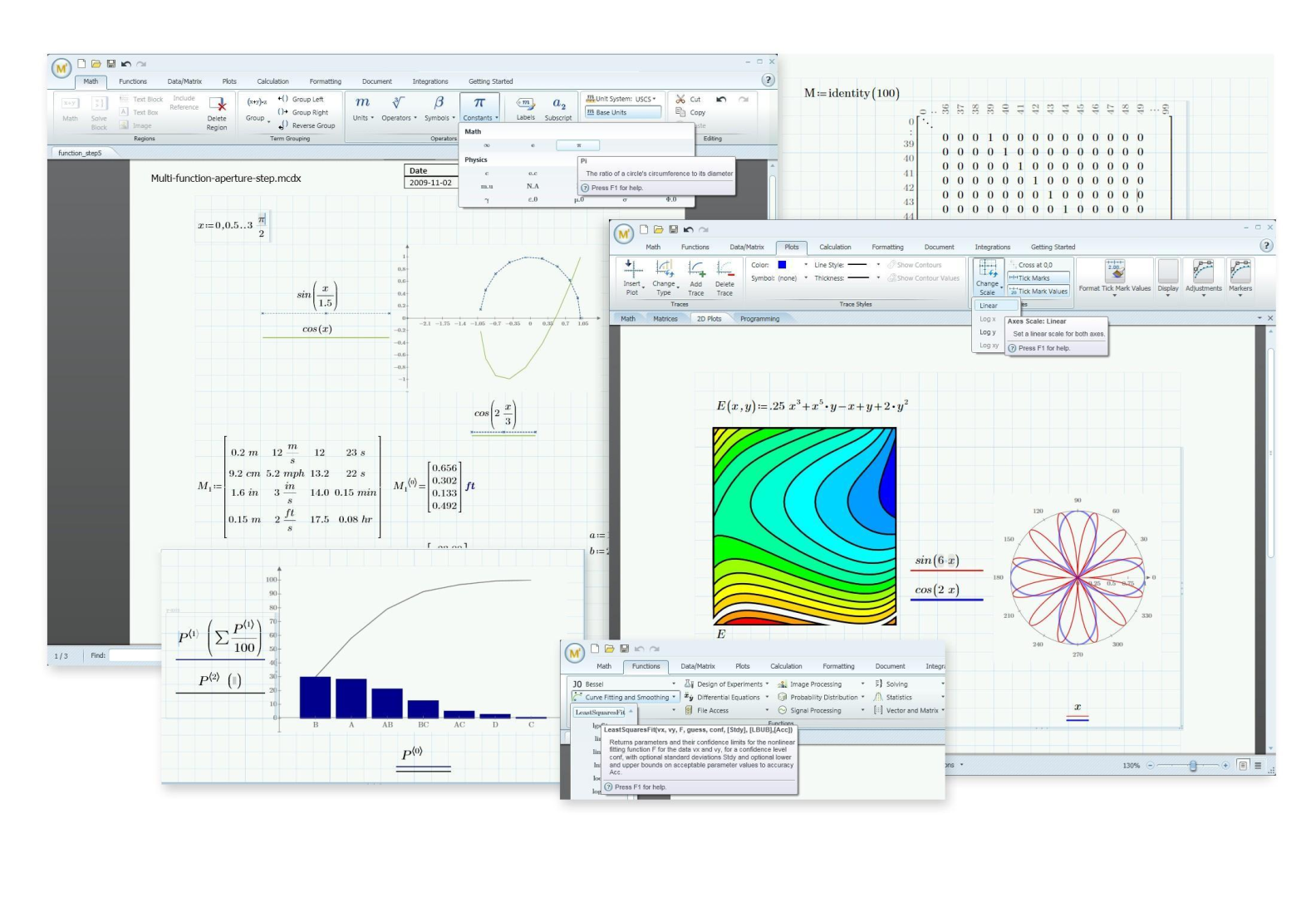
Task: Select function_step5 worksheet tab
Action: click(x=80, y=153)
